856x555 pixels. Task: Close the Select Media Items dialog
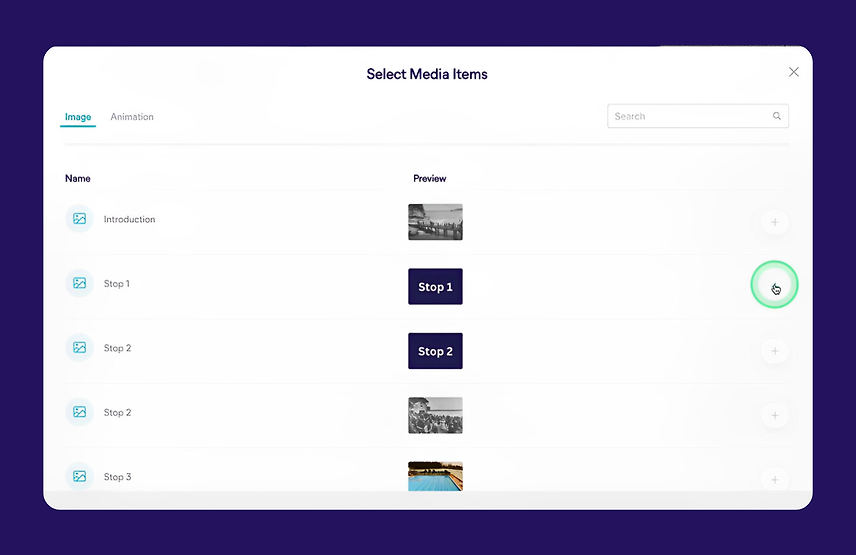point(794,72)
